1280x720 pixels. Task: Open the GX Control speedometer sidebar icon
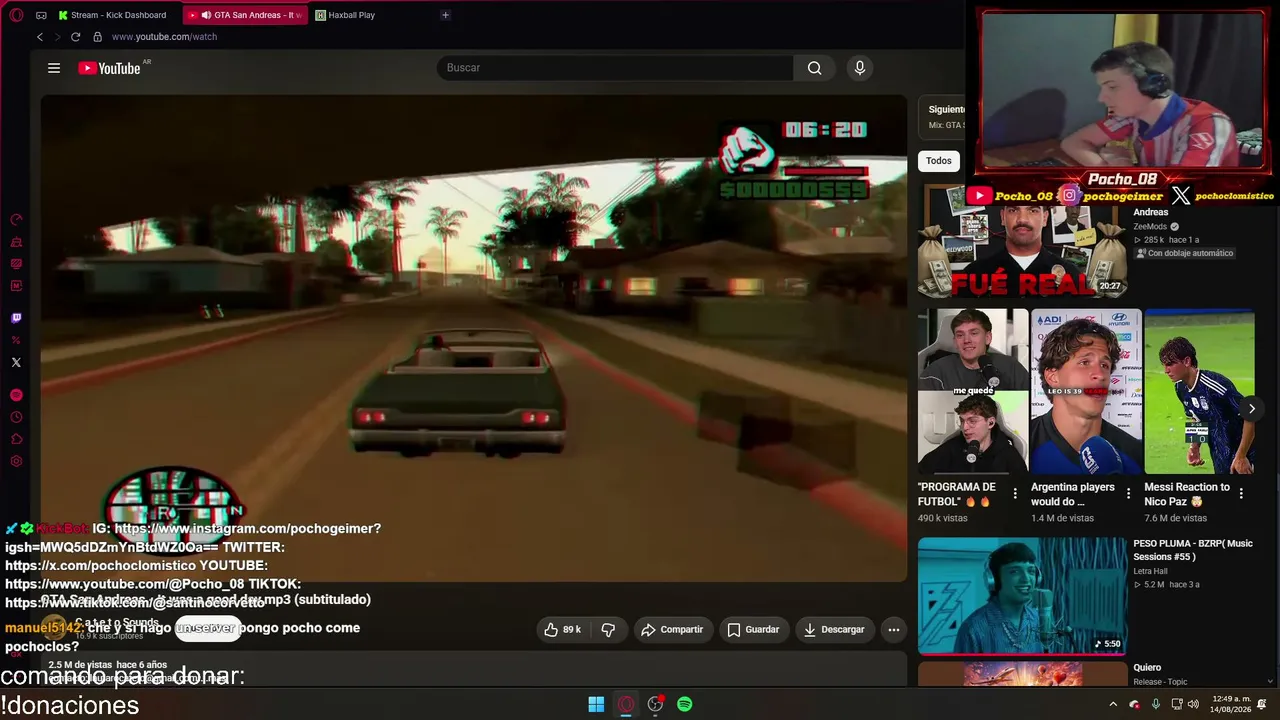point(16,220)
